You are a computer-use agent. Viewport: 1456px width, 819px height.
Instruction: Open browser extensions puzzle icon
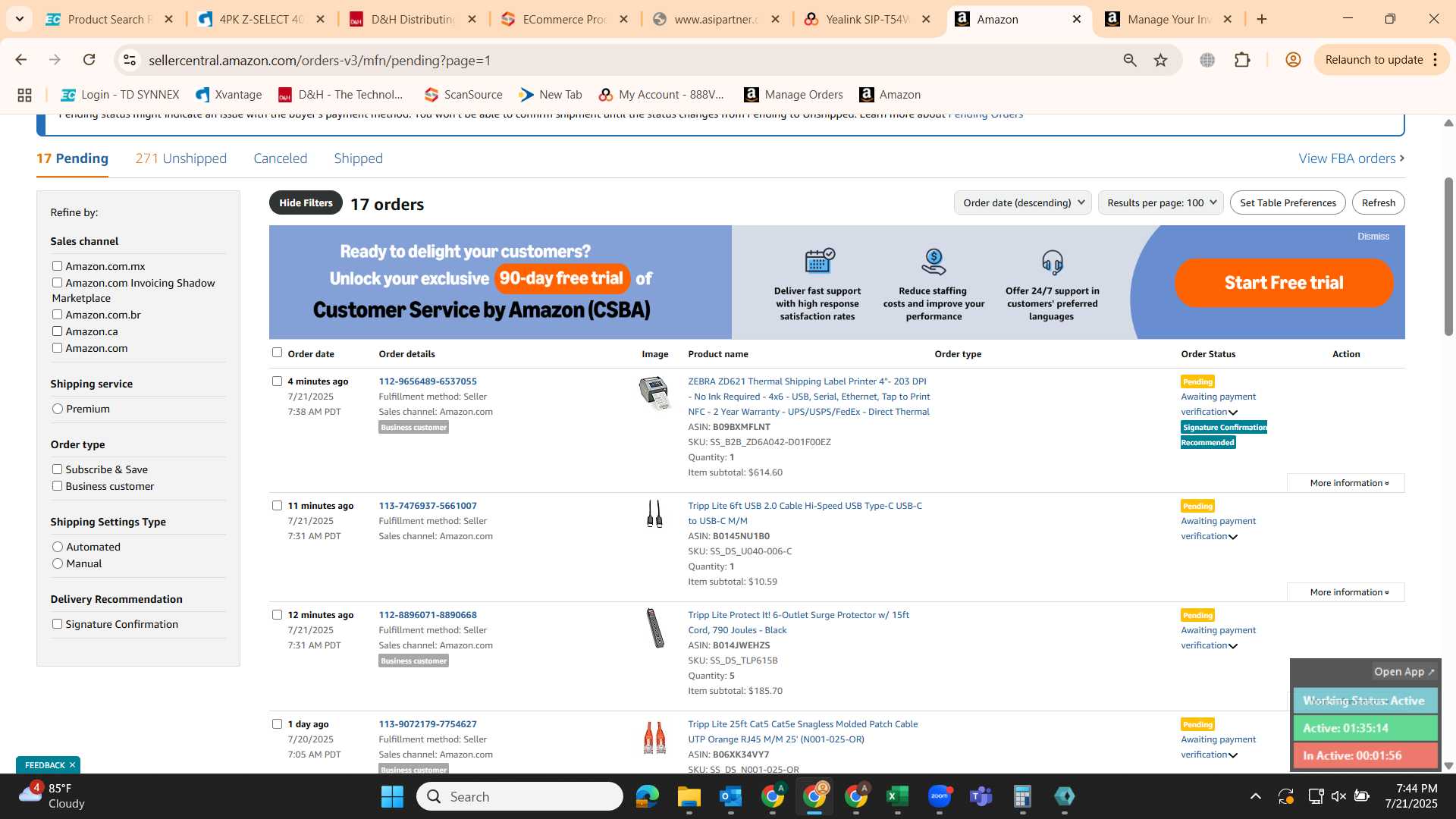point(1242,60)
